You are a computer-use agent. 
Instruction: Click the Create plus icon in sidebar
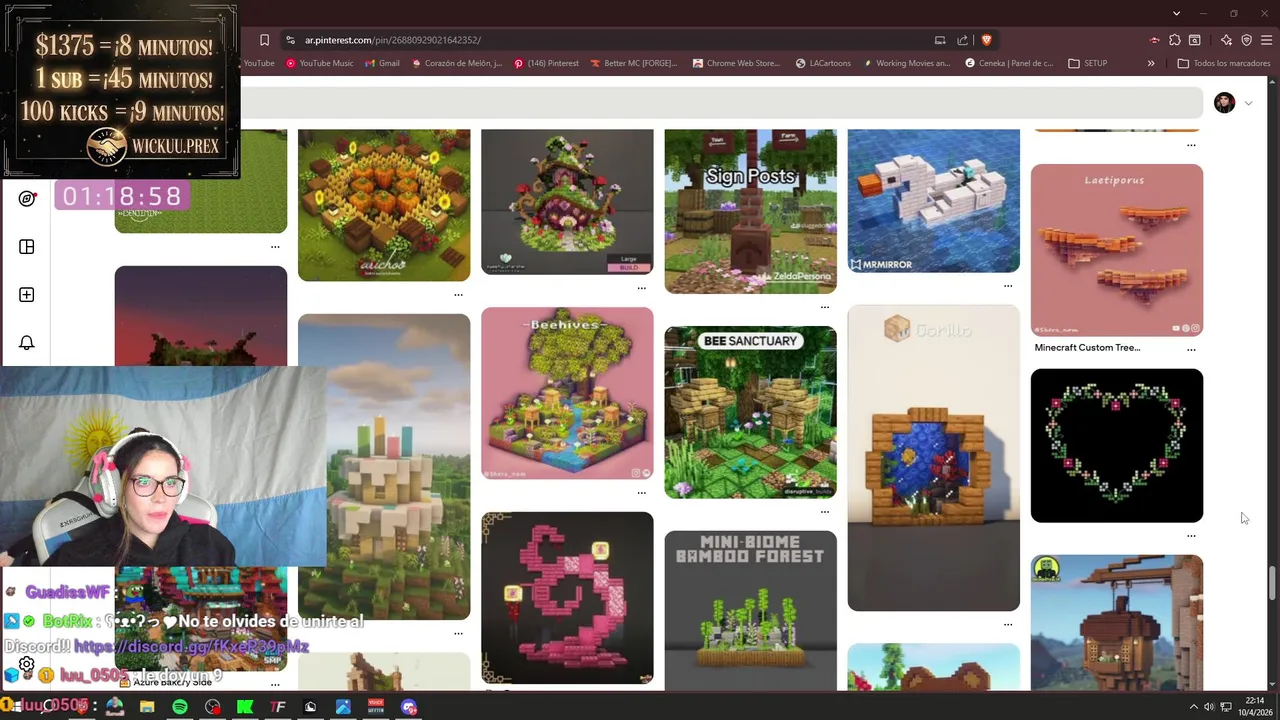point(27,295)
